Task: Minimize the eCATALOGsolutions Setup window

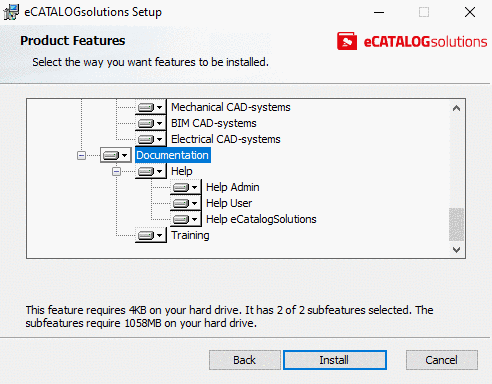Action: [379, 12]
